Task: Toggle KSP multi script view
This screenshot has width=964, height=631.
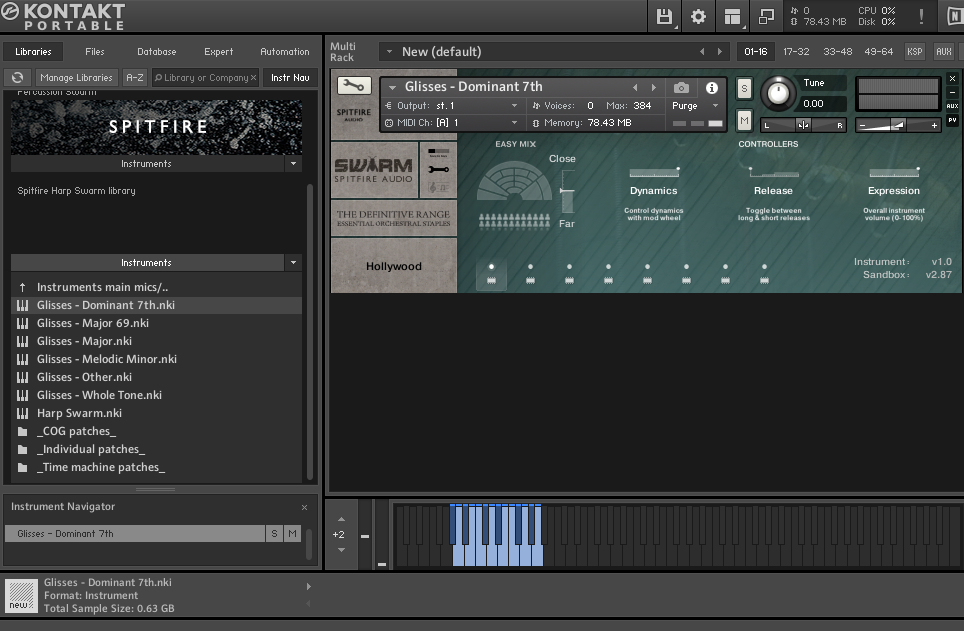Action: click(914, 52)
